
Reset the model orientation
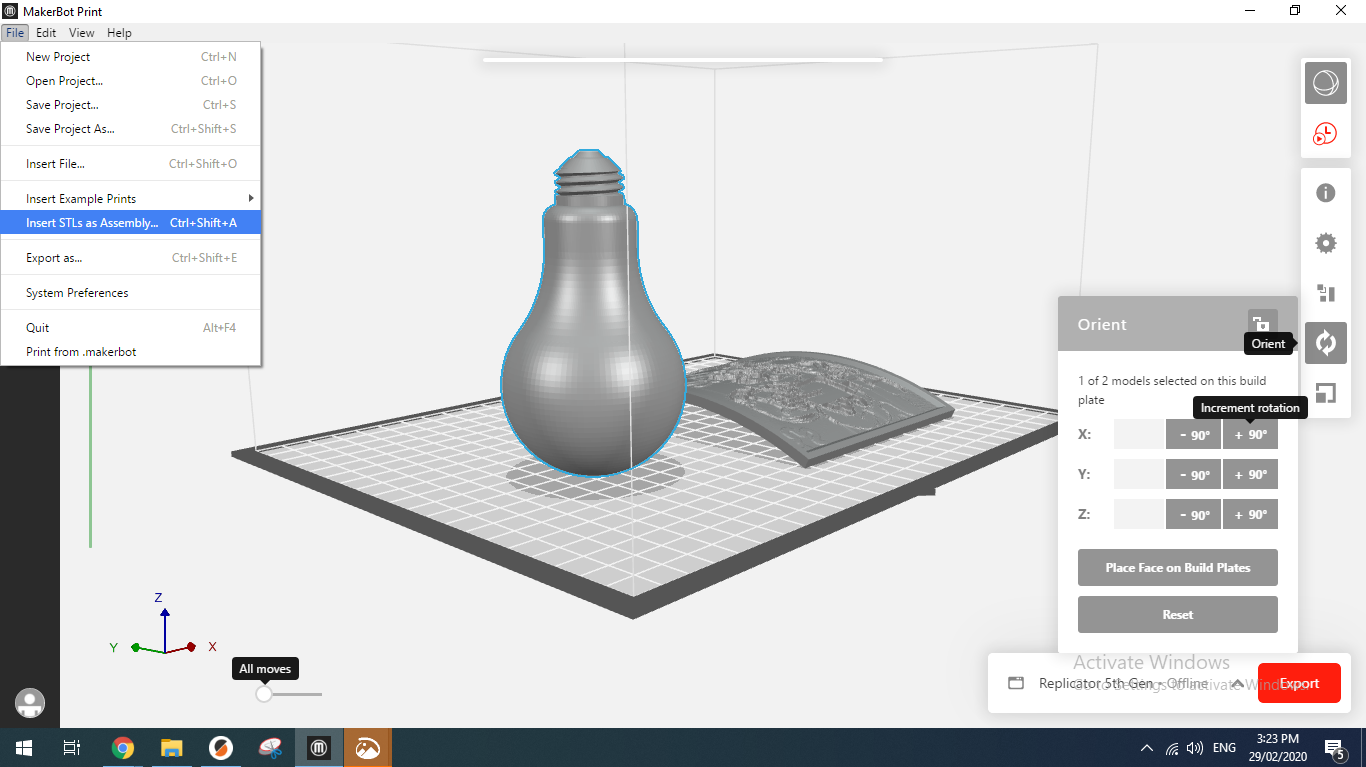point(1178,615)
